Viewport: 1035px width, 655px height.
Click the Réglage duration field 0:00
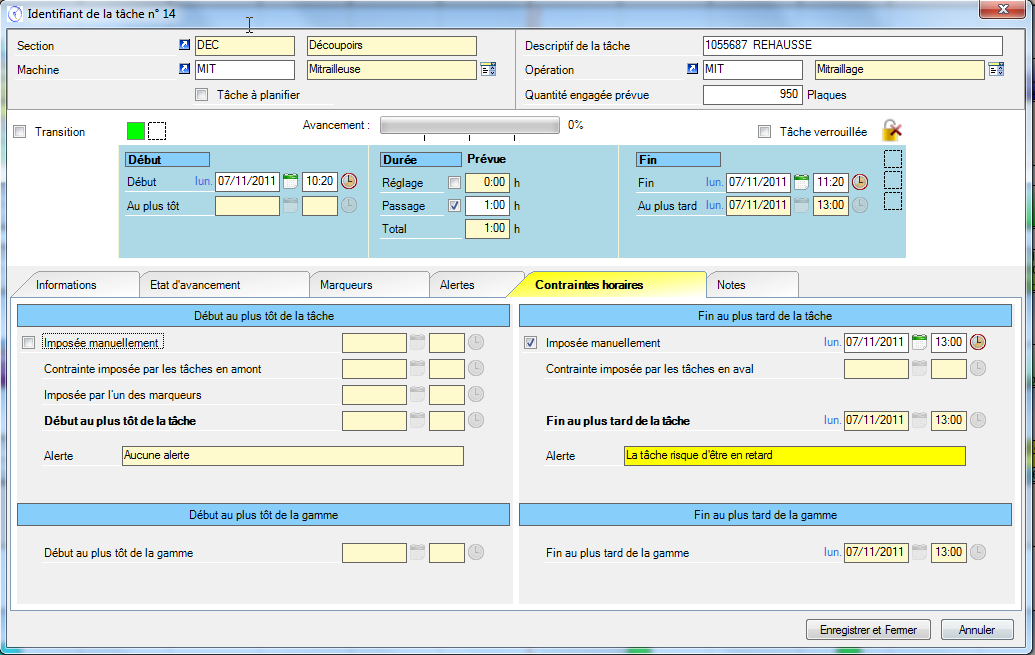tap(487, 182)
